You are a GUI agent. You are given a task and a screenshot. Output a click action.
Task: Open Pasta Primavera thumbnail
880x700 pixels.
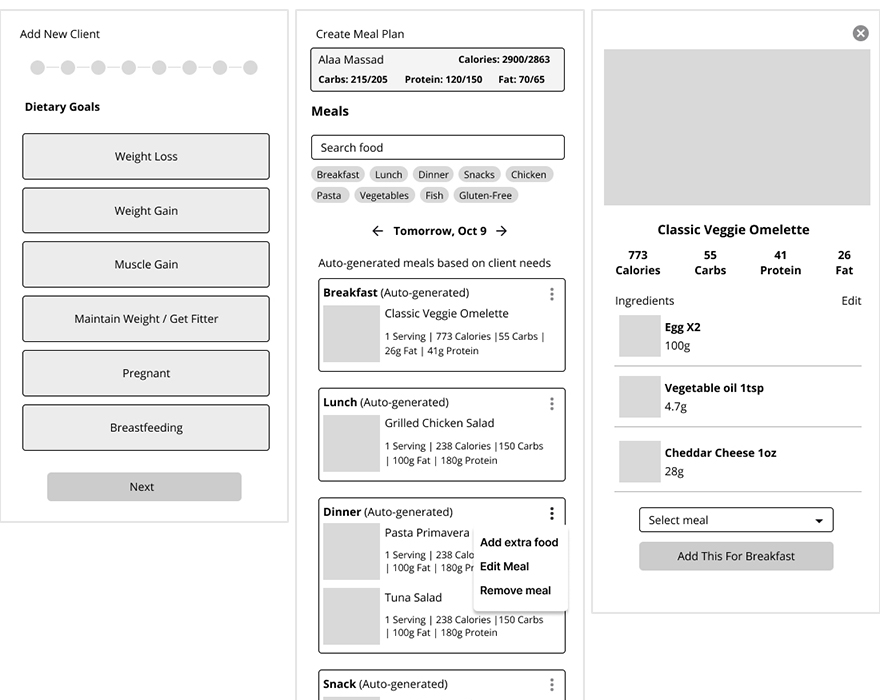(x=351, y=552)
